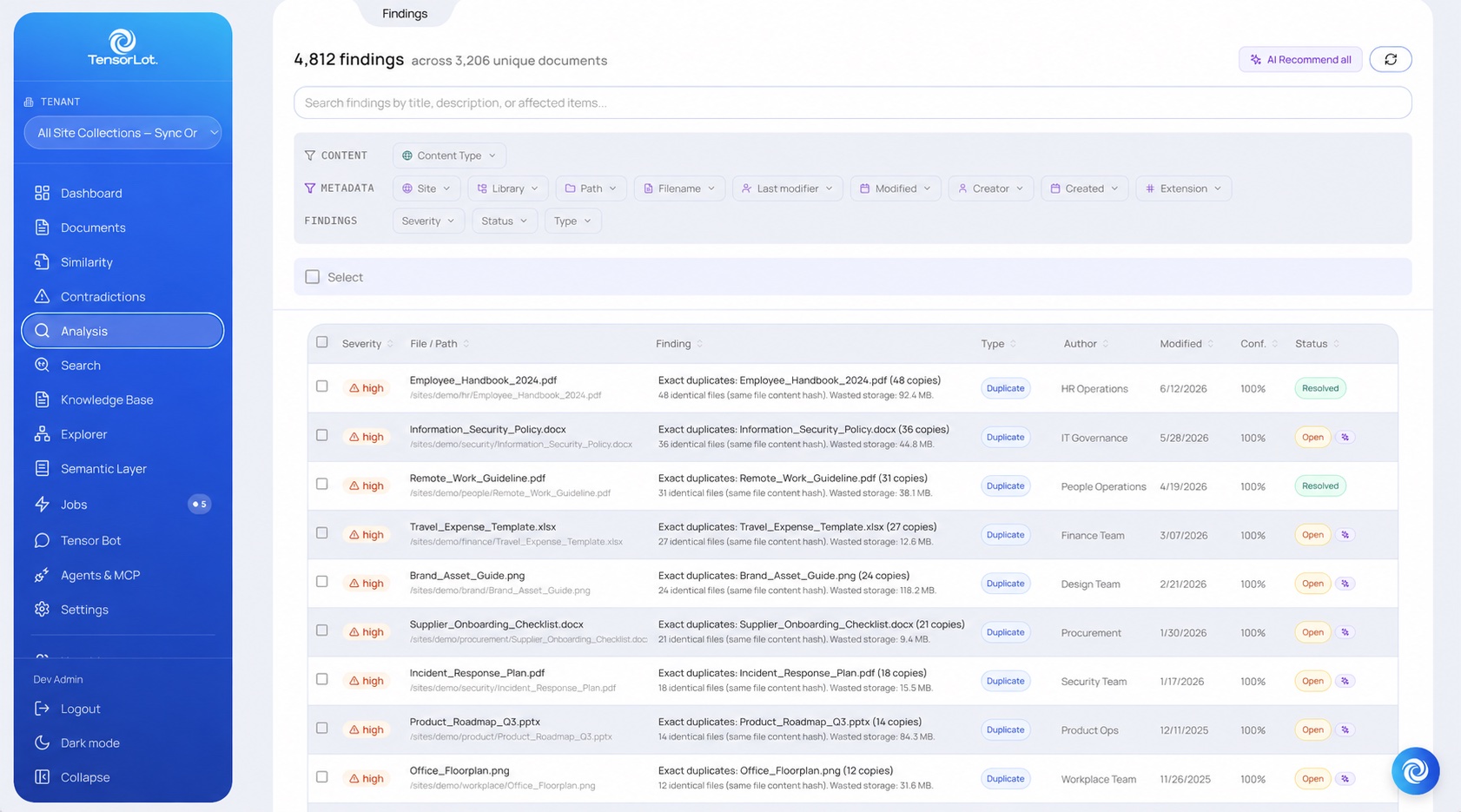Check the Travel_Expense_Template.xlsx row checkbox
The image size is (1461, 812).
(x=322, y=532)
